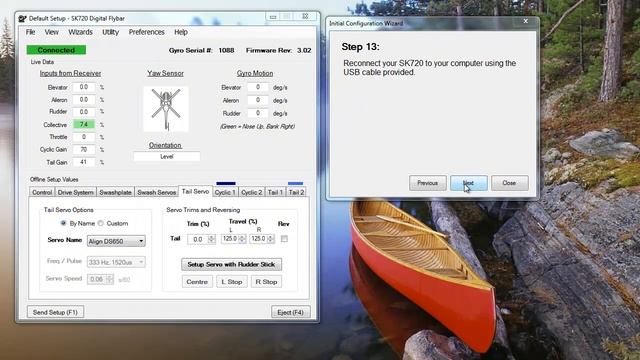Click the Orientation Level field
The image size is (640, 360).
pyautogui.click(x=167, y=156)
